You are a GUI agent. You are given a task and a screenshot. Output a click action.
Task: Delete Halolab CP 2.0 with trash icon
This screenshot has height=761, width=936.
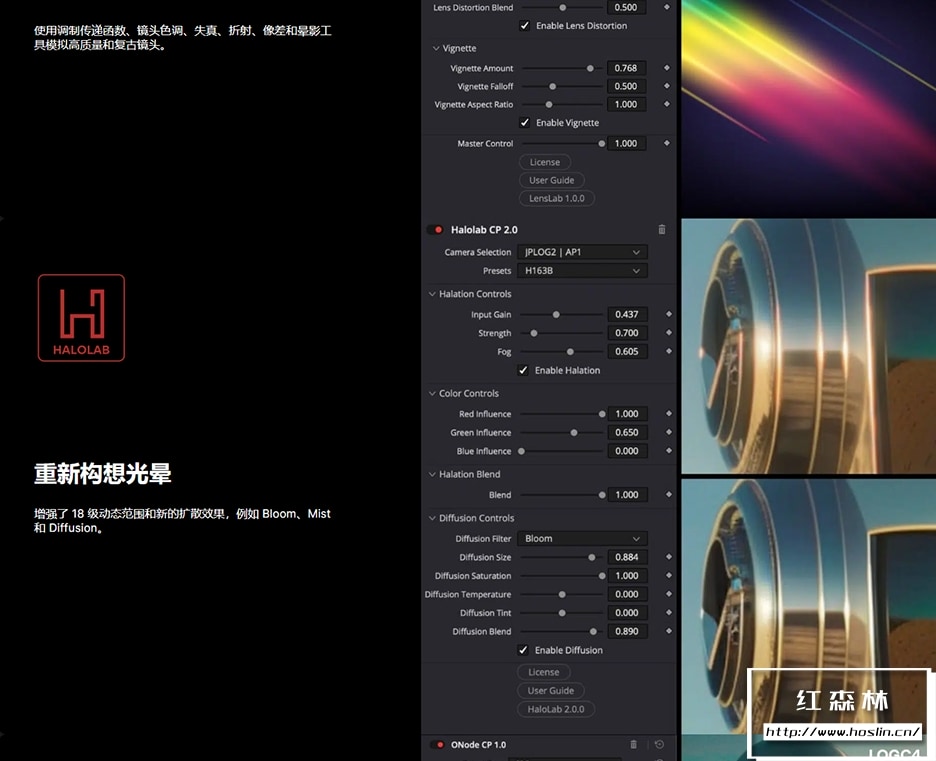661,229
